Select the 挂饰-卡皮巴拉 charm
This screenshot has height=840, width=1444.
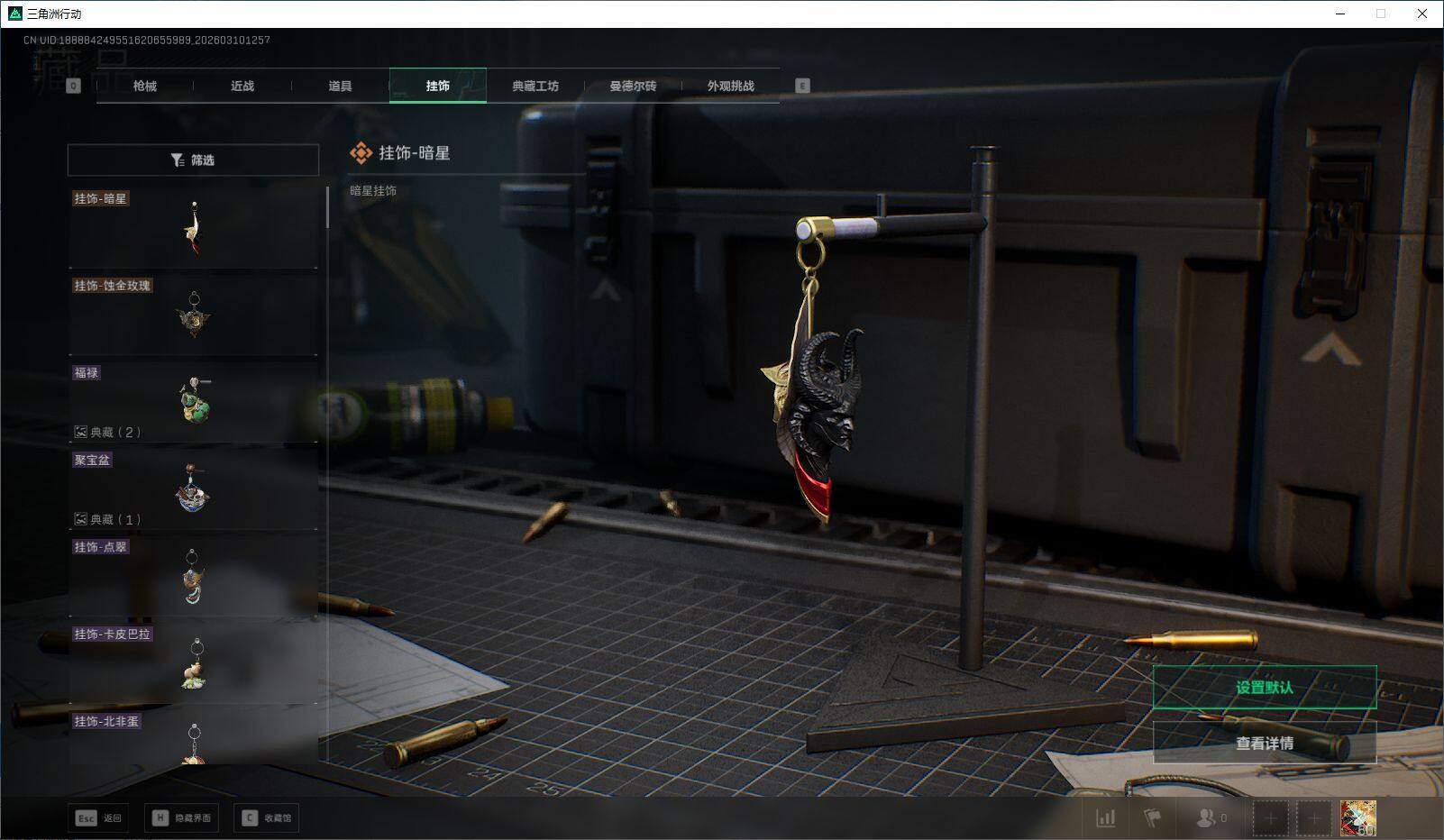[x=194, y=663]
